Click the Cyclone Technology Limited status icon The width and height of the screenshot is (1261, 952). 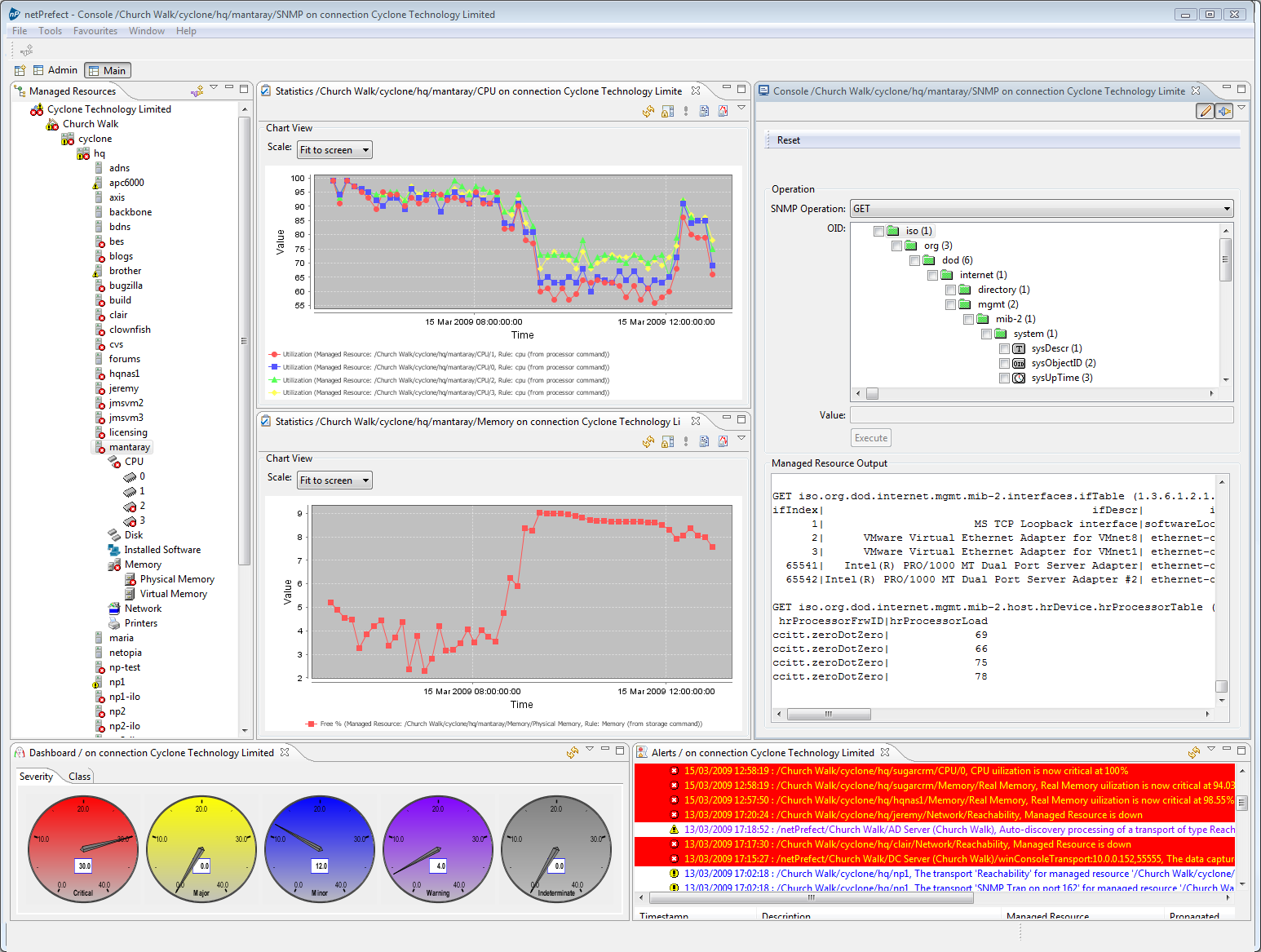pos(37,109)
